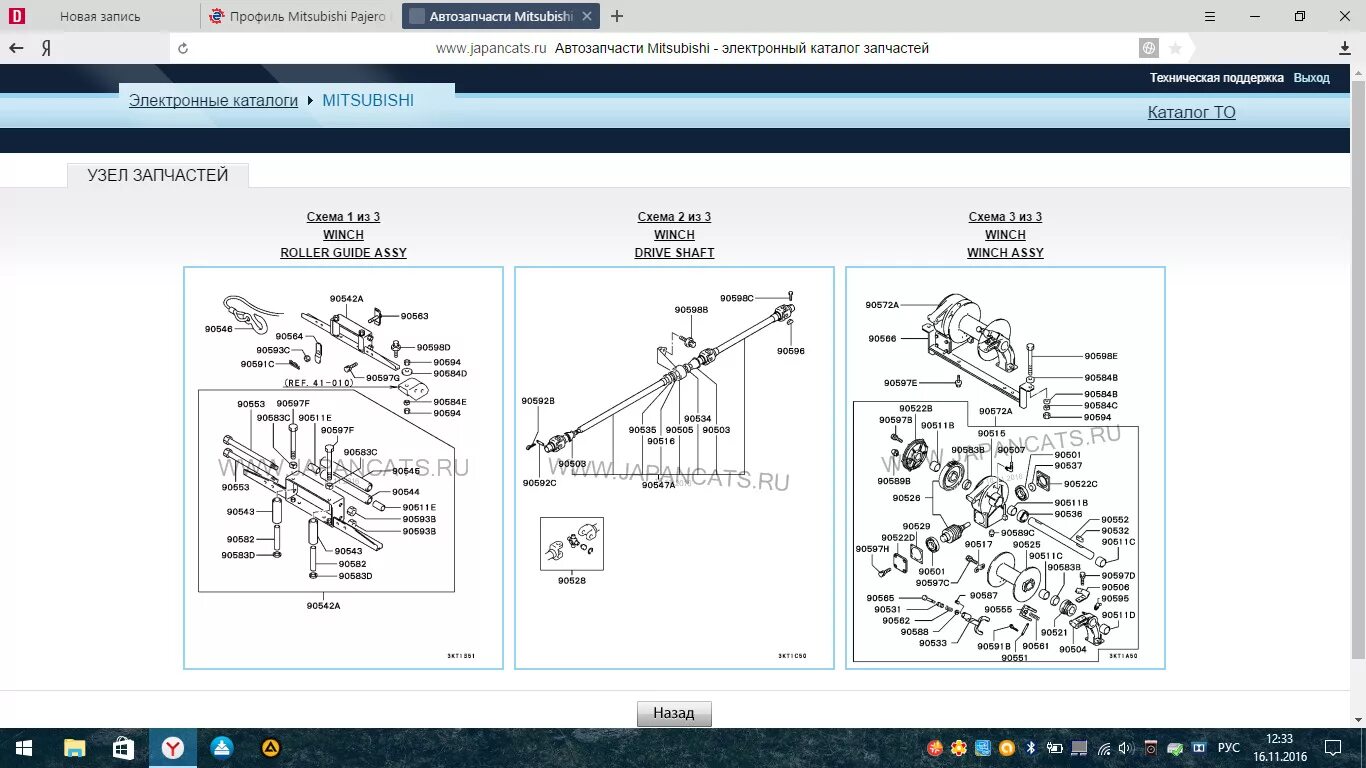The width and height of the screenshot is (1366, 768).
Task: Select the Автозапчасти Mitsubishi tab
Action: pos(500,16)
